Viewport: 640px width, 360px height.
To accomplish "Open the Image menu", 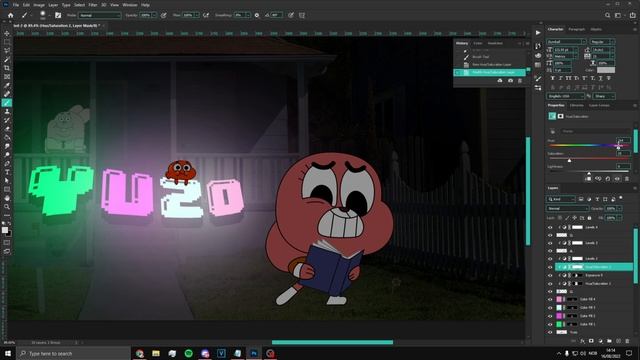I will coord(39,5).
